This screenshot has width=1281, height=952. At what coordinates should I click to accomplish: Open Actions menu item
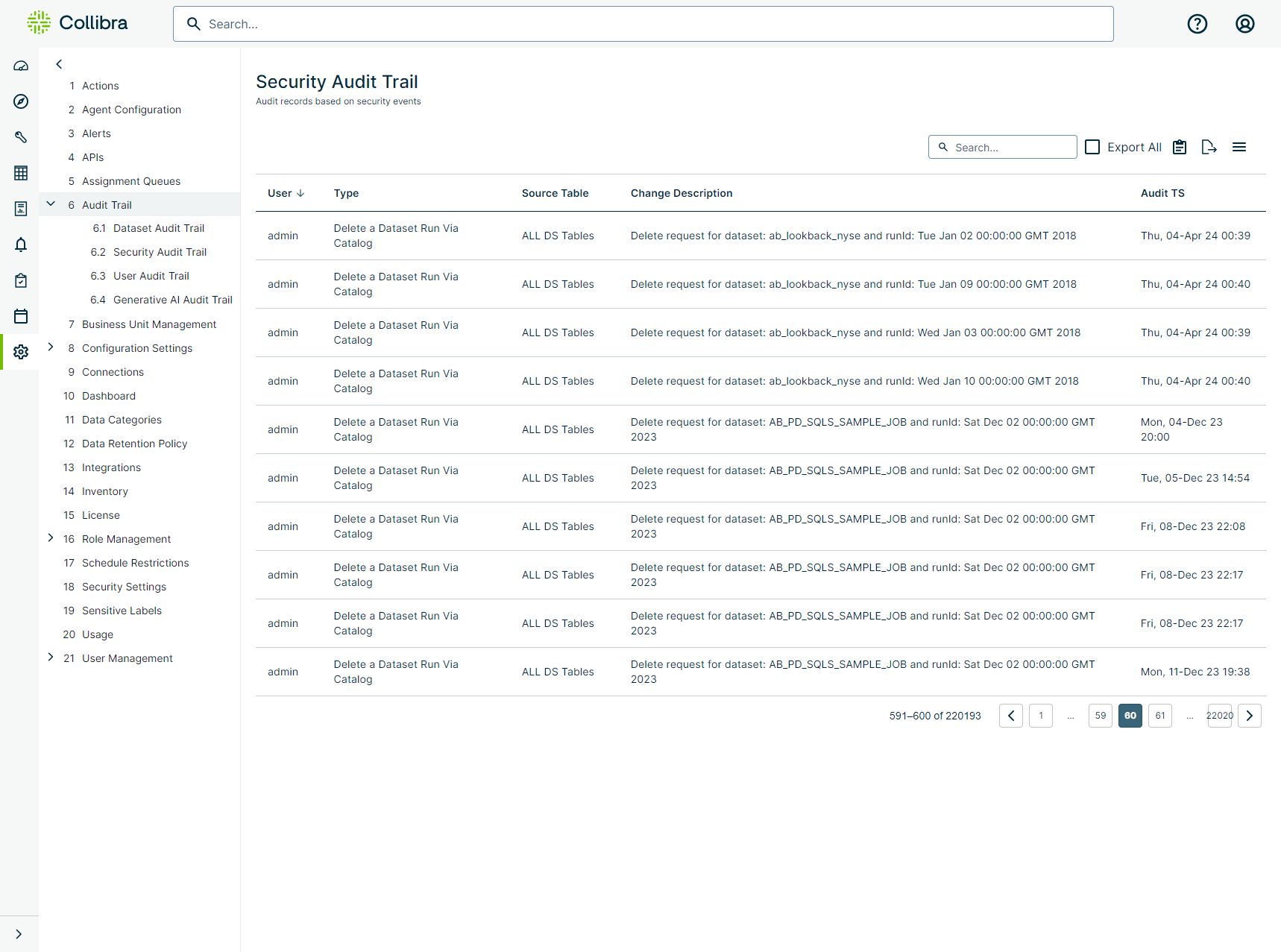(100, 86)
